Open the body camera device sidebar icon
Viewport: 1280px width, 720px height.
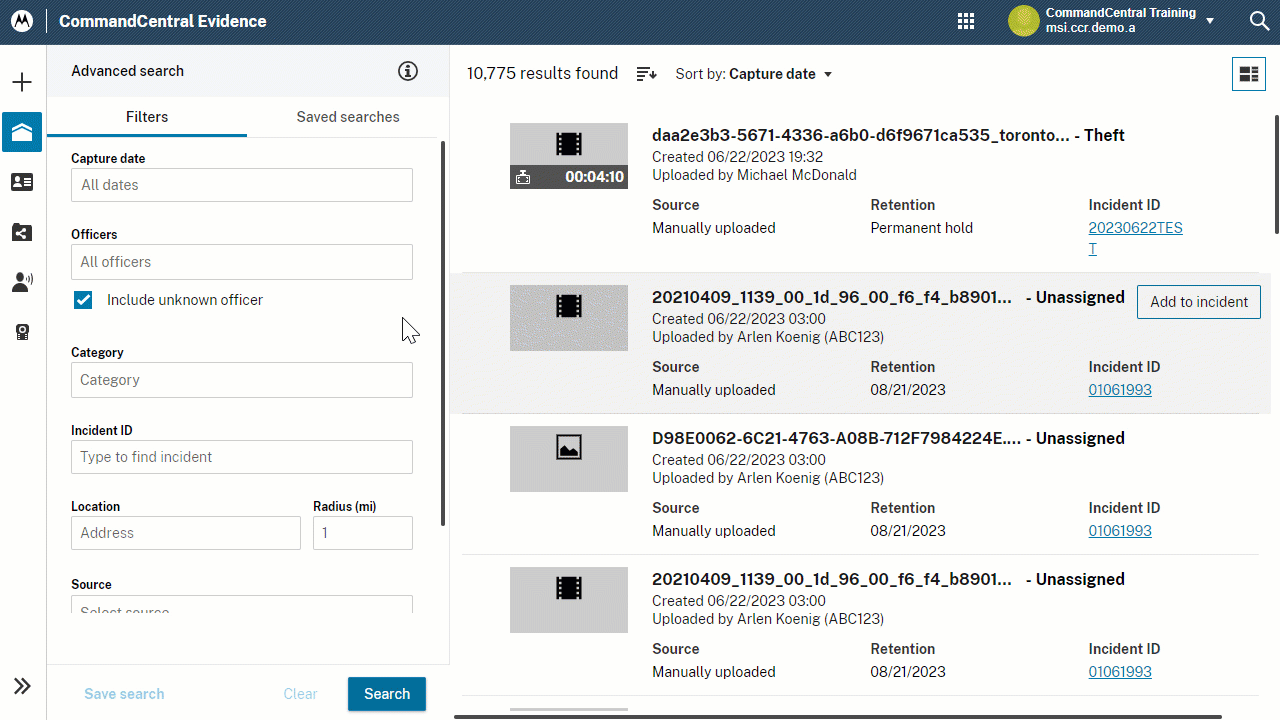[22, 333]
